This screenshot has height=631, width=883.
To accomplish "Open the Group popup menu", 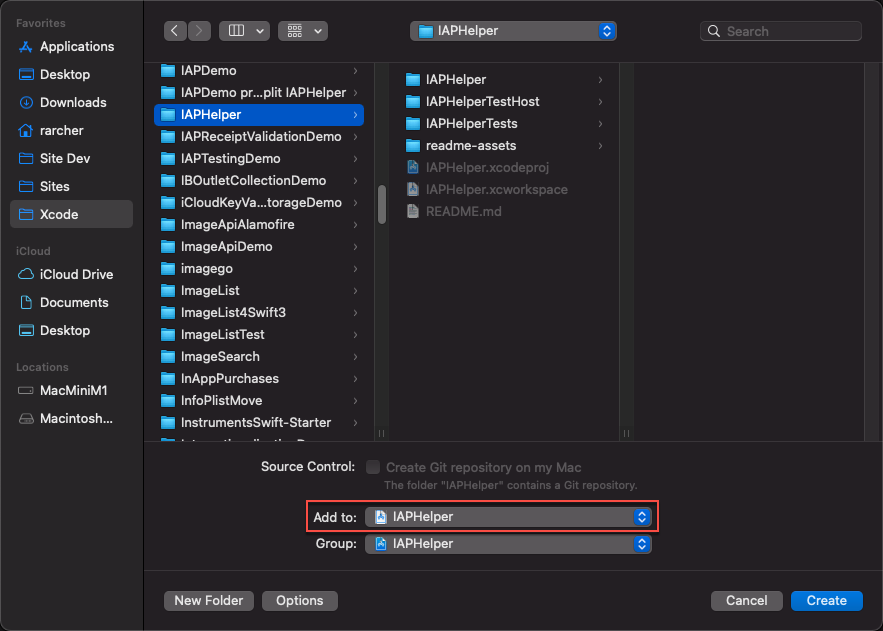I will 508,544.
